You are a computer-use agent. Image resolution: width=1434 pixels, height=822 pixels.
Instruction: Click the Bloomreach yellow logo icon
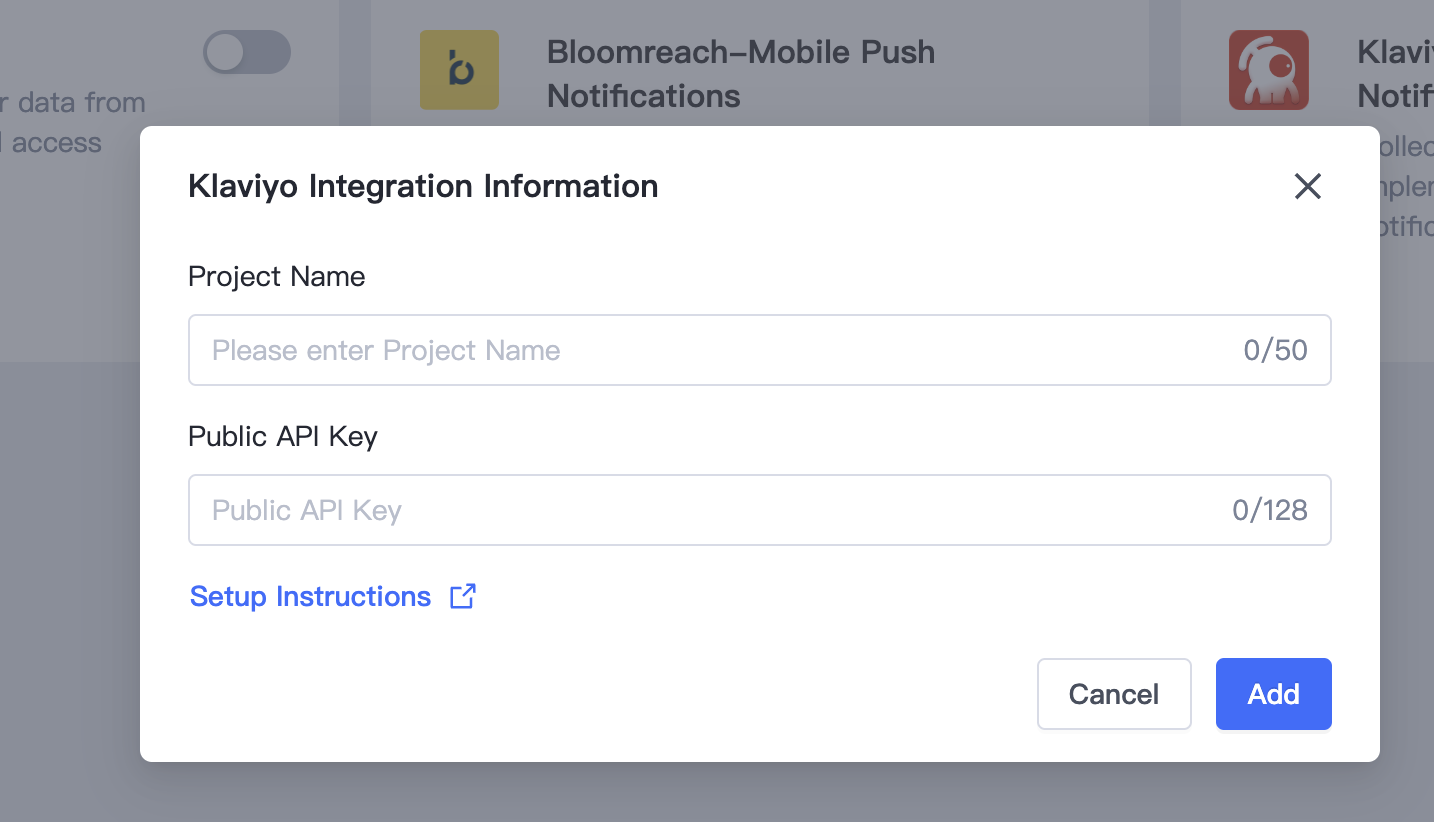pyautogui.click(x=459, y=70)
